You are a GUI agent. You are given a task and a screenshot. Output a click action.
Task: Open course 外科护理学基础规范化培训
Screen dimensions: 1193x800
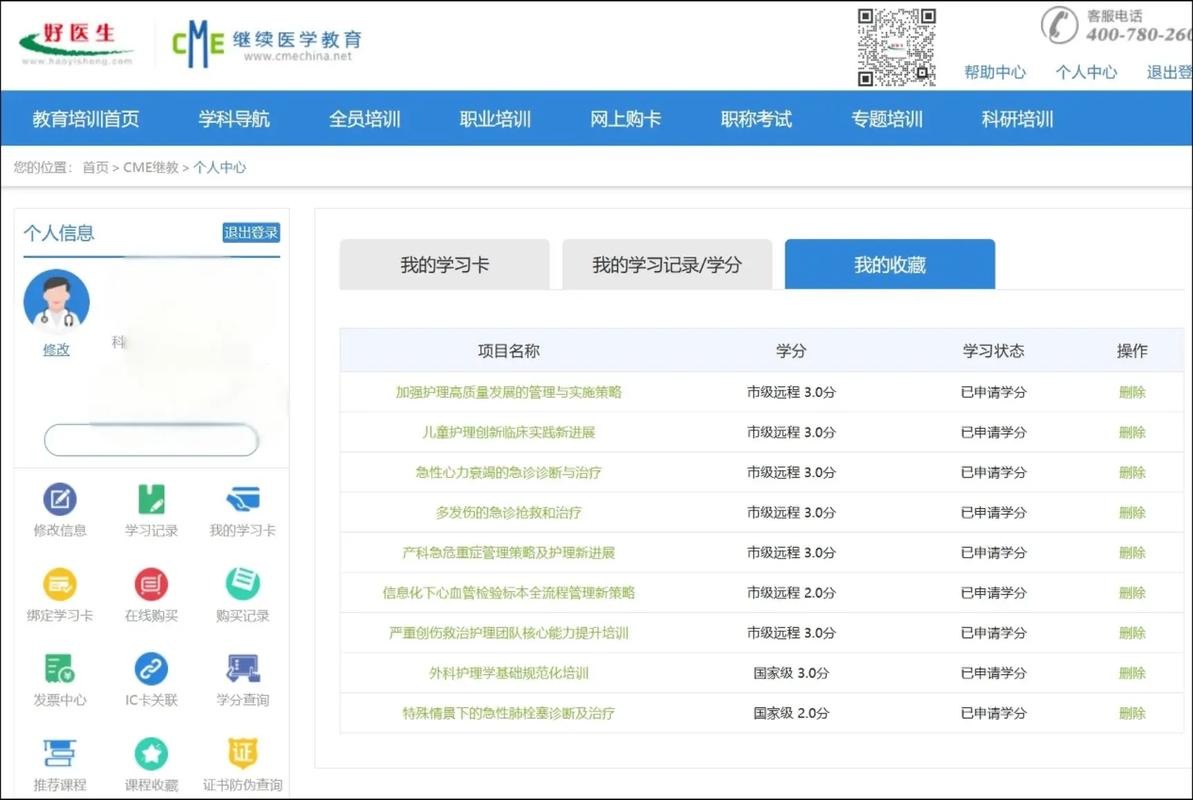click(x=508, y=673)
